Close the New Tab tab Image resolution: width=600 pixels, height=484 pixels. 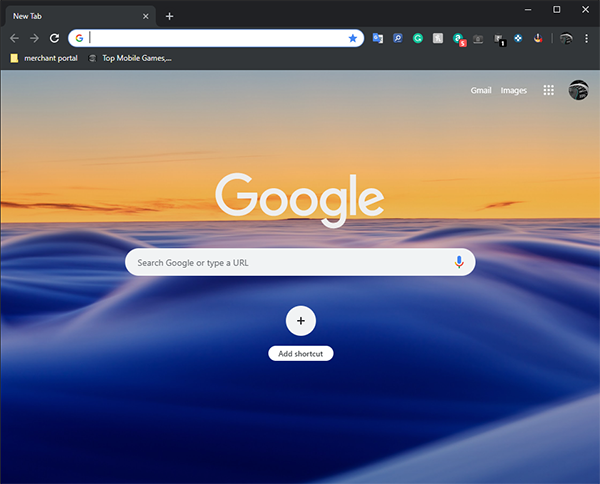point(146,16)
